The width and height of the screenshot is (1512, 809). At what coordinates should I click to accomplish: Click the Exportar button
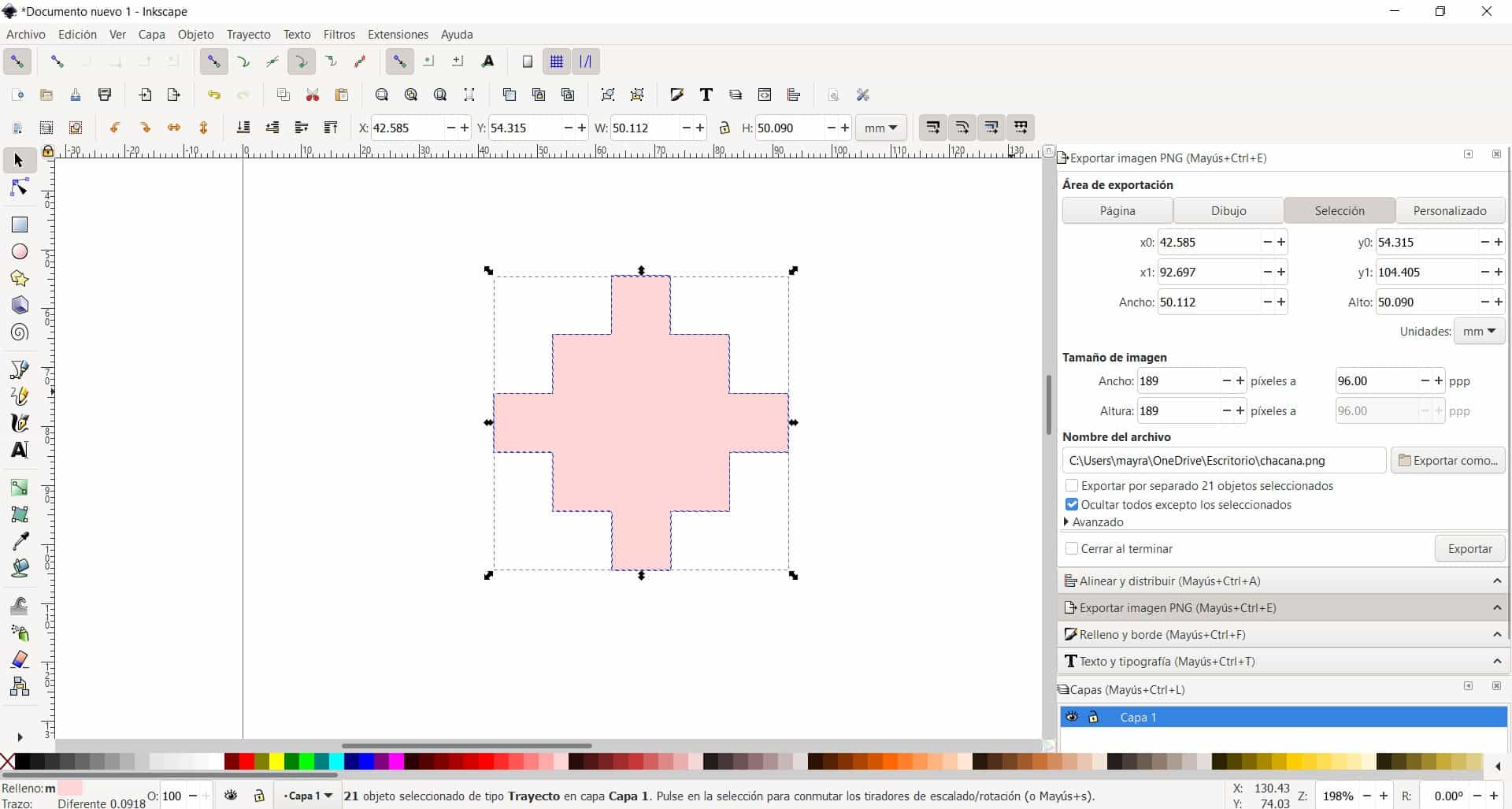[1469, 549]
